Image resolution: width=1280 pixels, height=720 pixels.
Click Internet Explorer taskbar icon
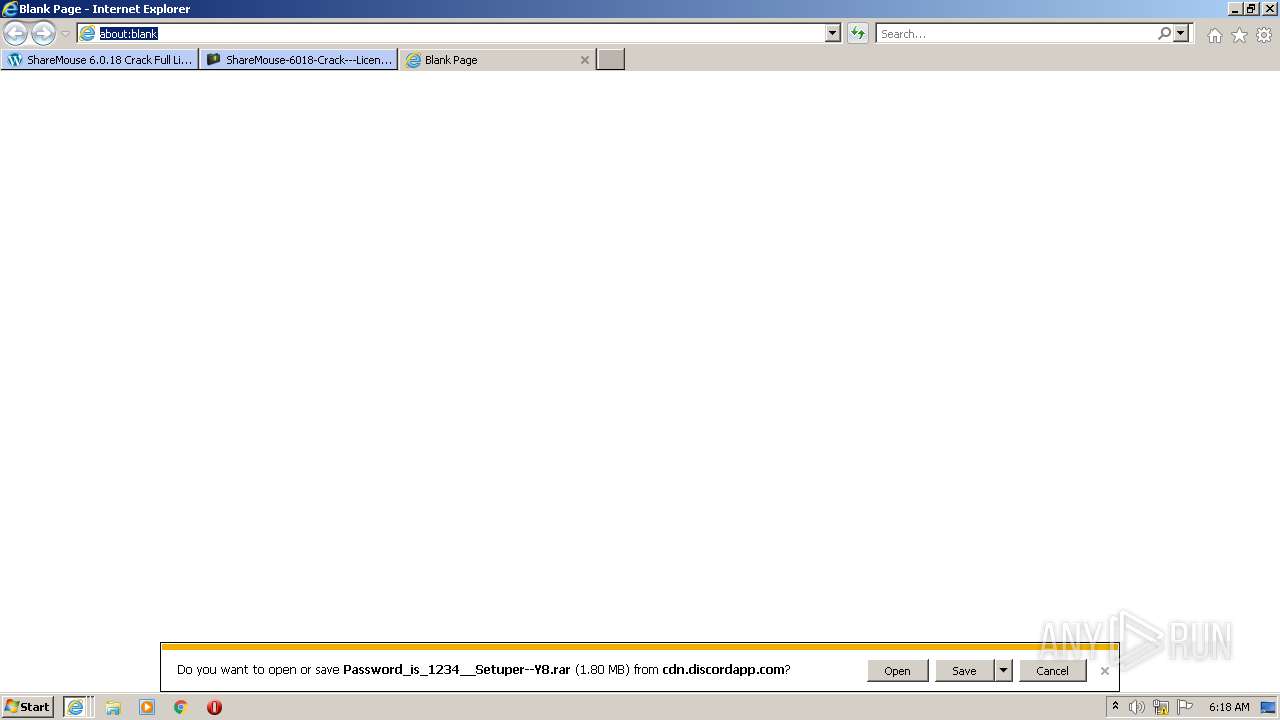[77, 707]
